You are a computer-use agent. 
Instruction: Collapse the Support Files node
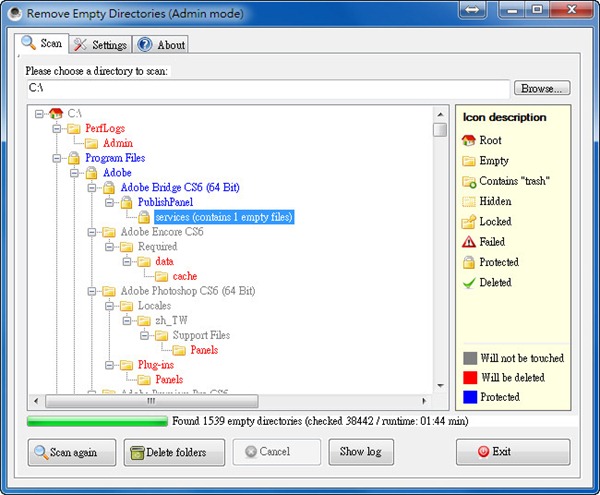pos(145,335)
